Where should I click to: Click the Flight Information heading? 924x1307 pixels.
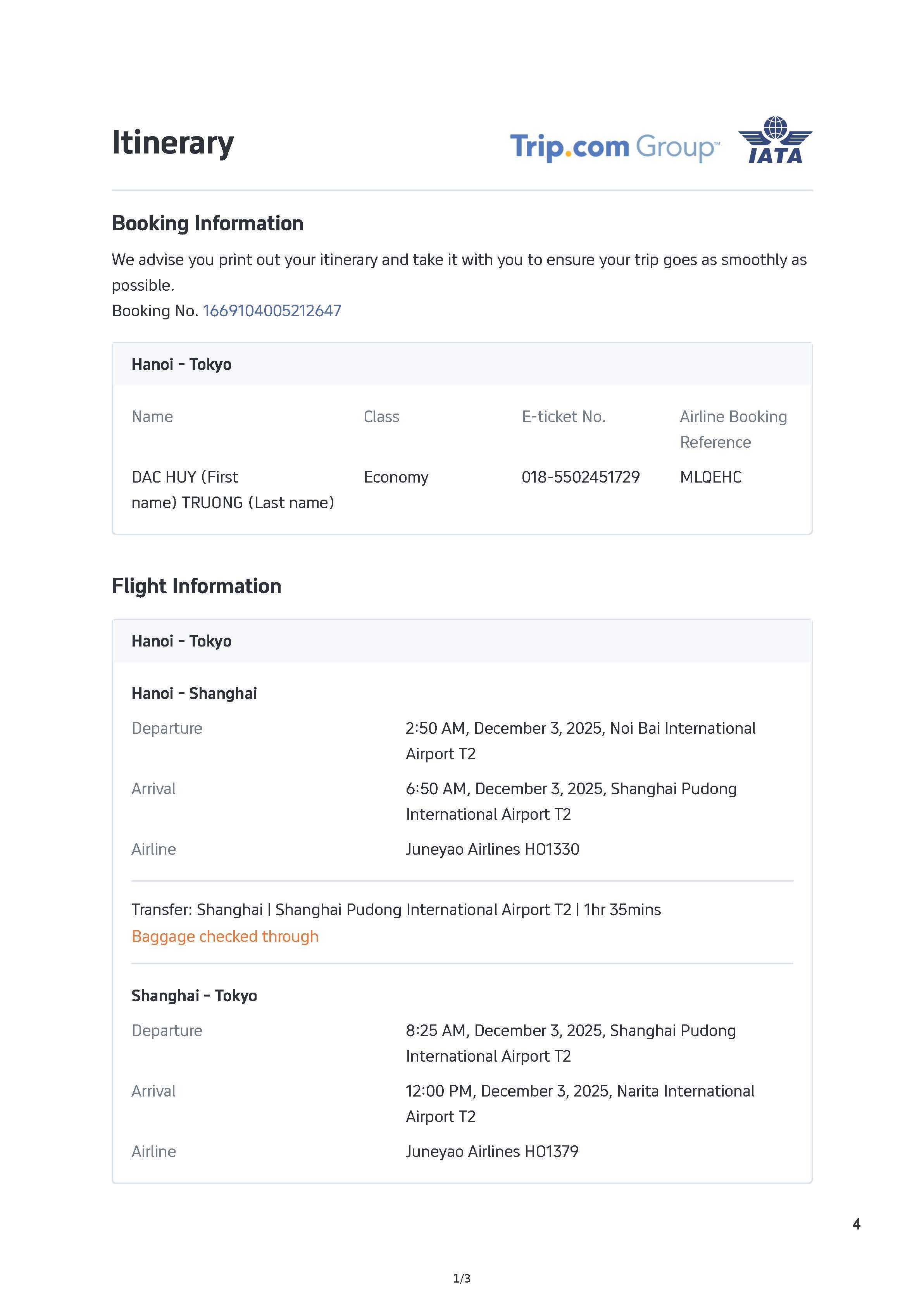coord(197,586)
